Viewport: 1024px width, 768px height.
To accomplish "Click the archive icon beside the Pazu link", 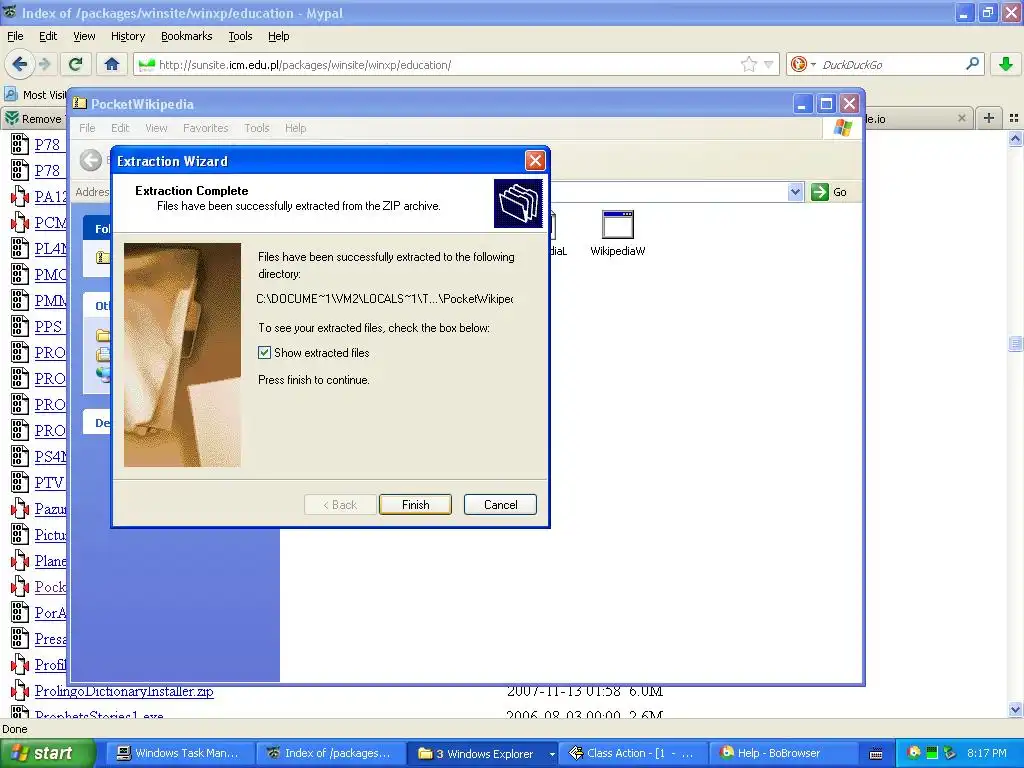I will click(20, 509).
